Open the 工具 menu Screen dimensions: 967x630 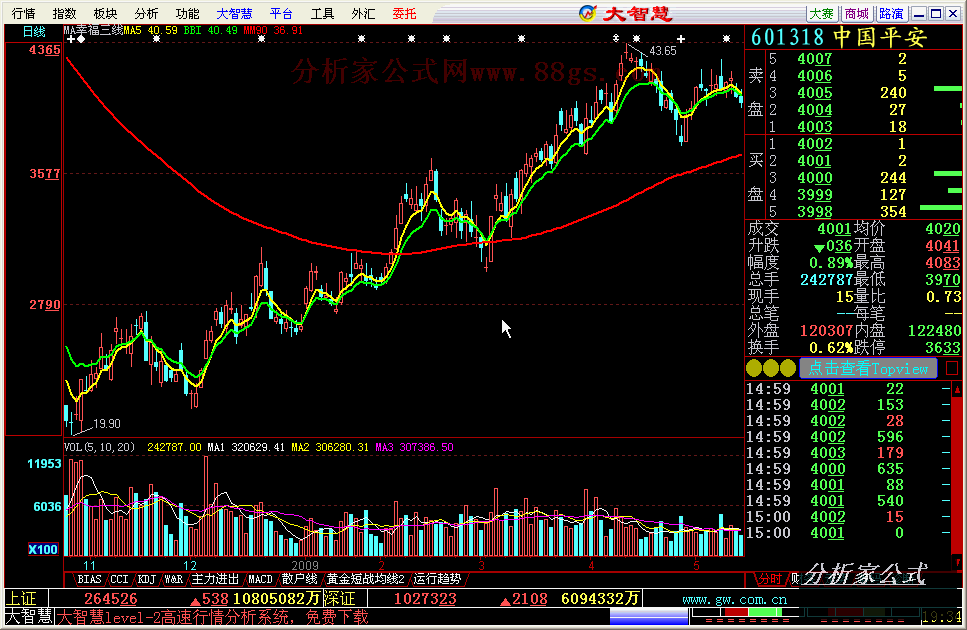pos(322,14)
